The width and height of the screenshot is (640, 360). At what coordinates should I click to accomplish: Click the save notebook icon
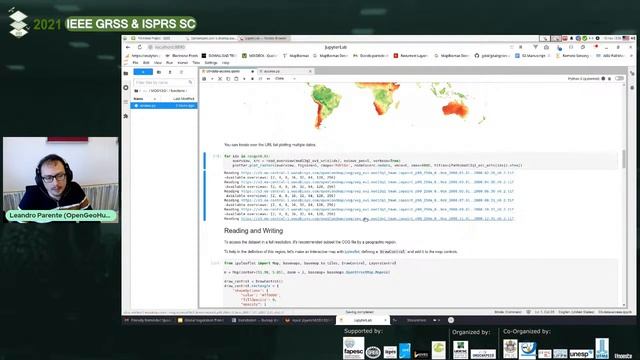click(x=204, y=79)
